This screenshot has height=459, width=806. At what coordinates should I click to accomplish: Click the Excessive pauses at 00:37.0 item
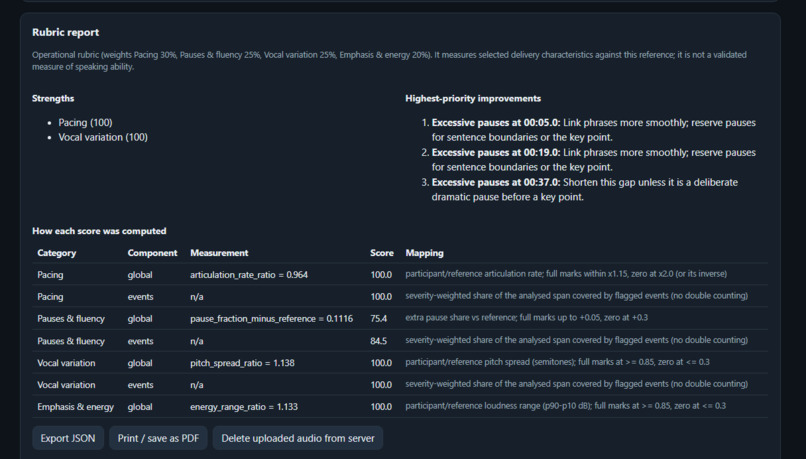click(585, 190)
